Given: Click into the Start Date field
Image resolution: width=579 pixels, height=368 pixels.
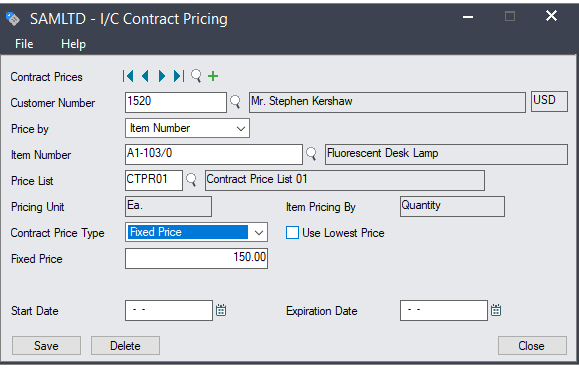Looking at the screenshot, I should pos(169,310).
